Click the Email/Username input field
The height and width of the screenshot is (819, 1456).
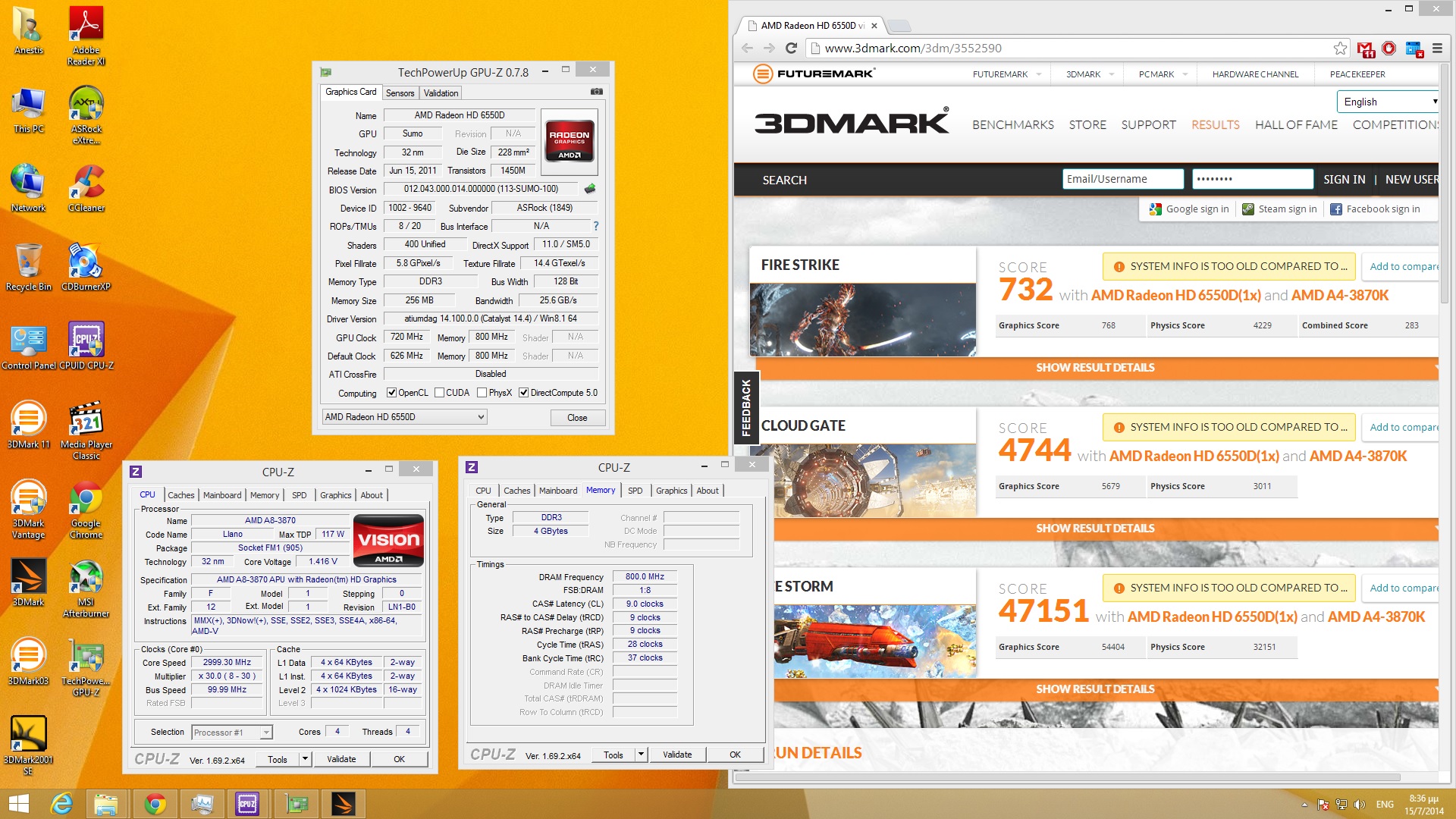point(1123,179)
